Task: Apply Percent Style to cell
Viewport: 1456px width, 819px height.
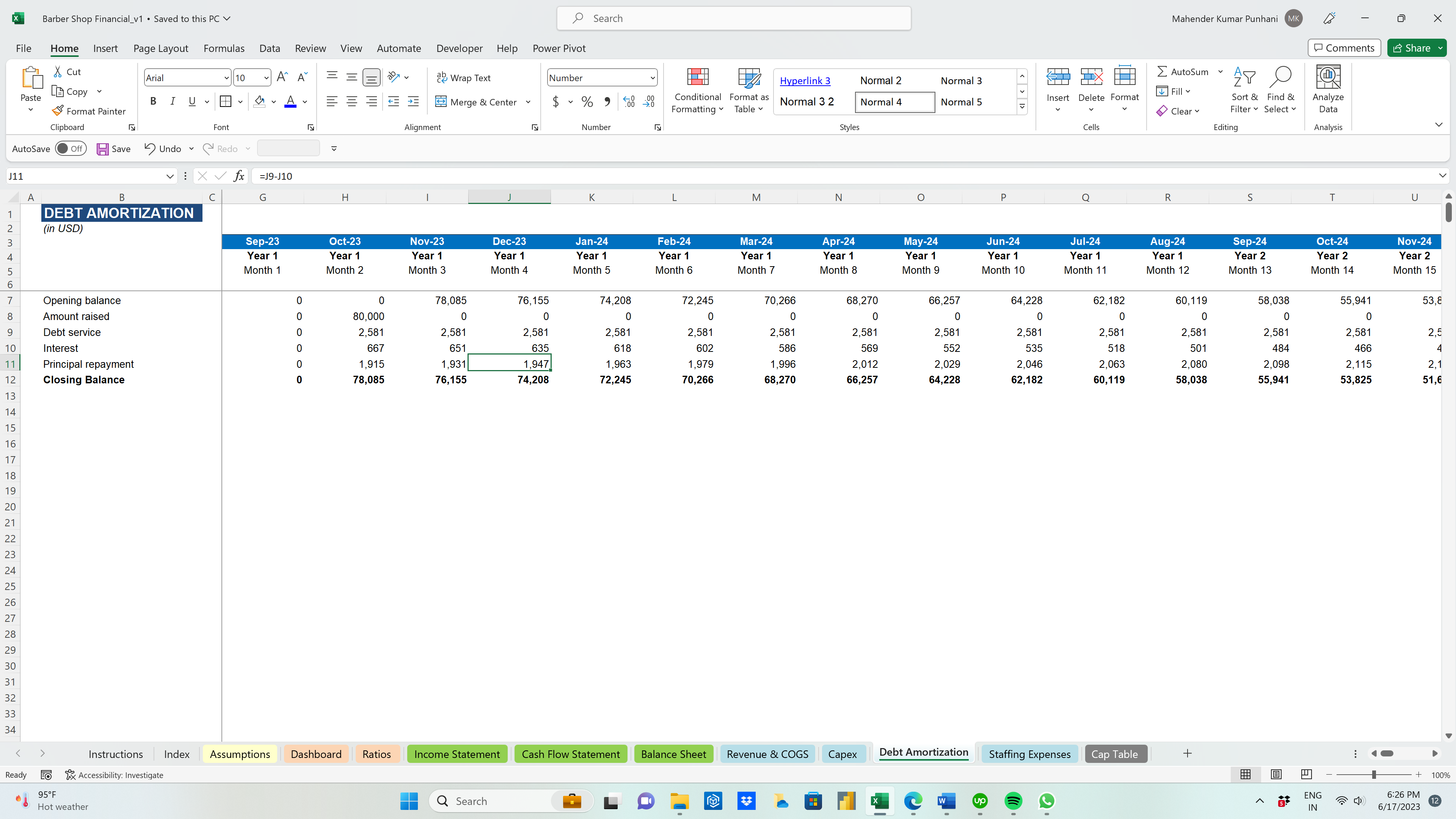Action: pos(587,102)
